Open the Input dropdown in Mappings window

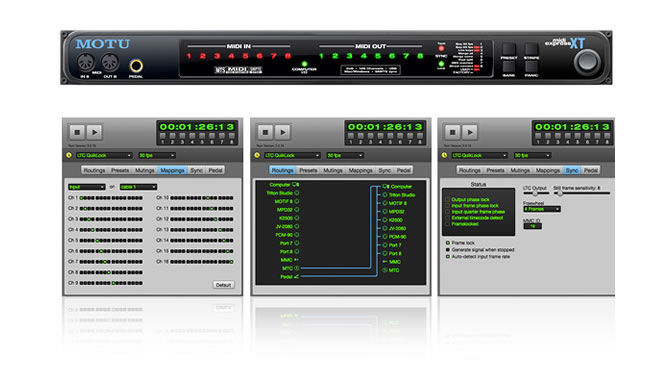(86, 187)
